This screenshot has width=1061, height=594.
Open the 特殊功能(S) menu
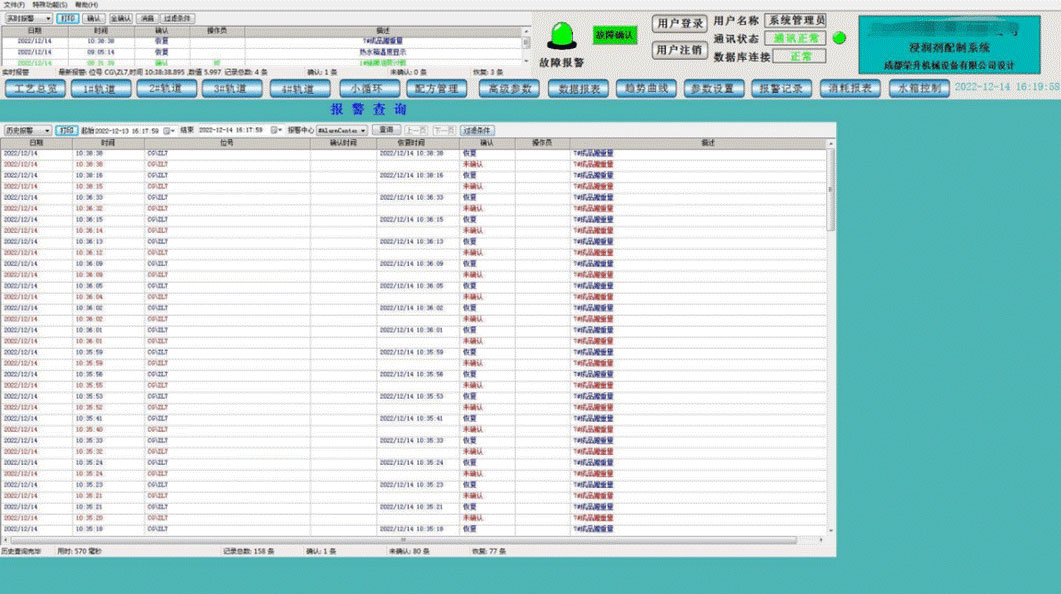[x=51, y=5]
